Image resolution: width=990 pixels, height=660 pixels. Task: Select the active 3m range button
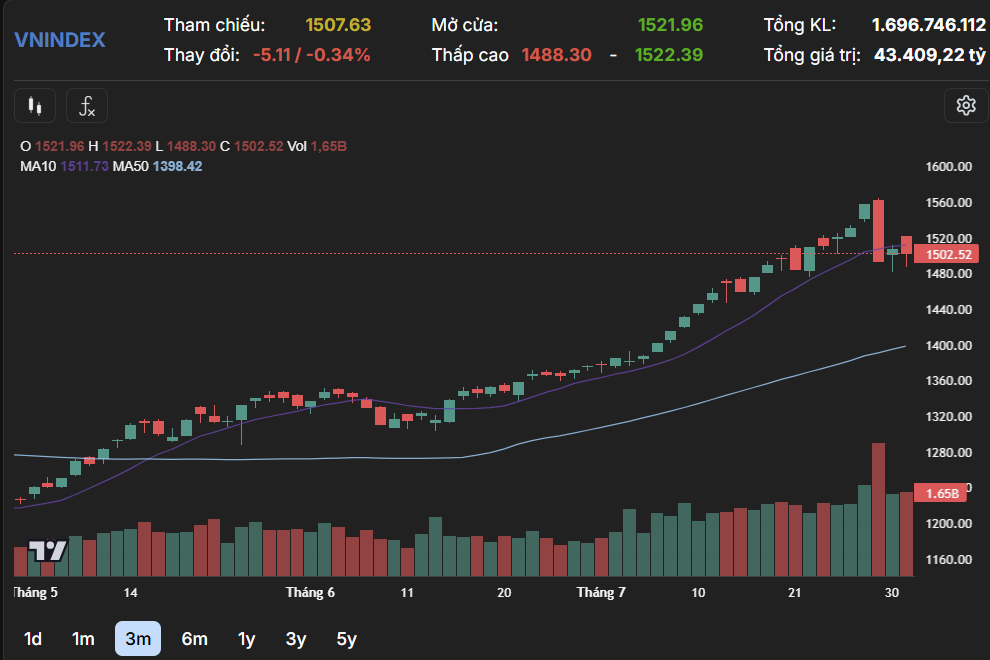pos(138,639)
